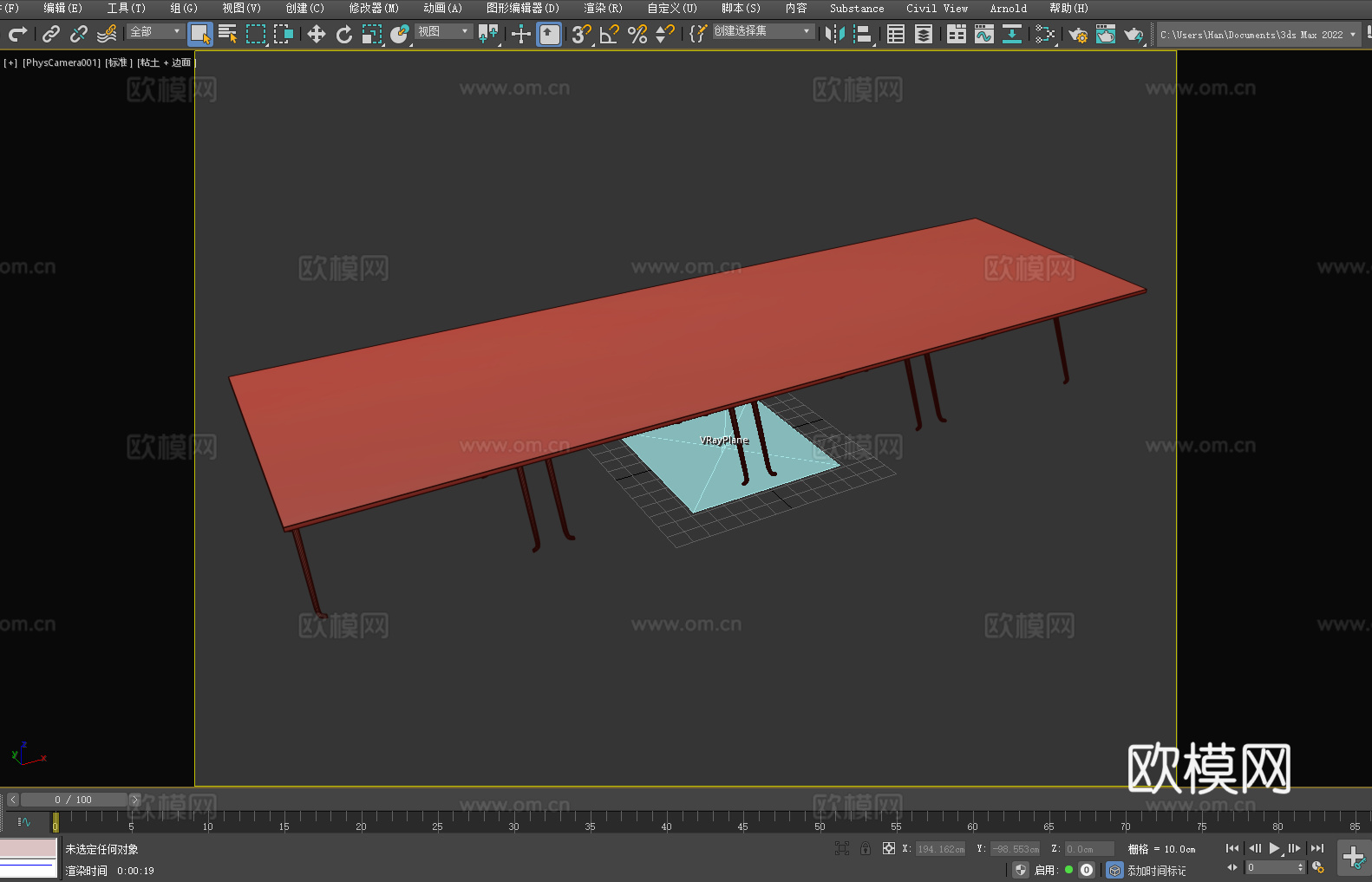Open the Curve Editor icon
Viewport: 1372px width, 882px height.
[984, 34]
